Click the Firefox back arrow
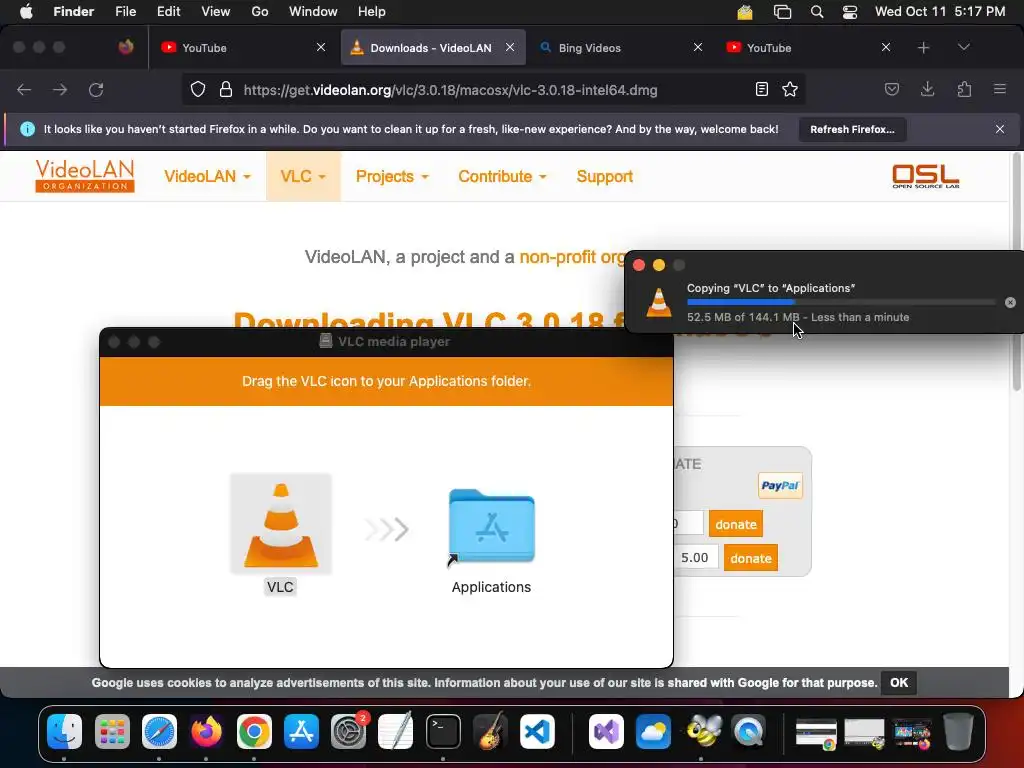 click(x=24, y=90)
